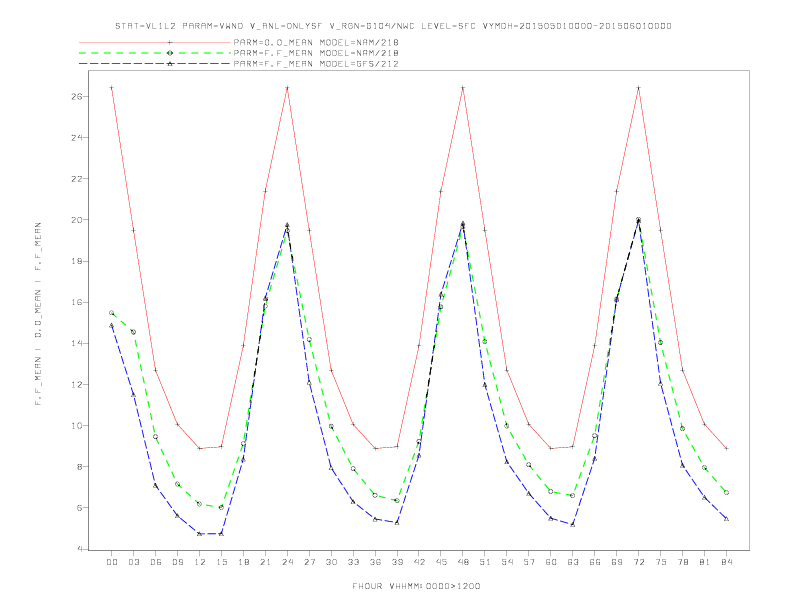Click the blue dashed legend line sample
Screen dimensions: 792x612
pyautogui.click(x=155, y=64)
